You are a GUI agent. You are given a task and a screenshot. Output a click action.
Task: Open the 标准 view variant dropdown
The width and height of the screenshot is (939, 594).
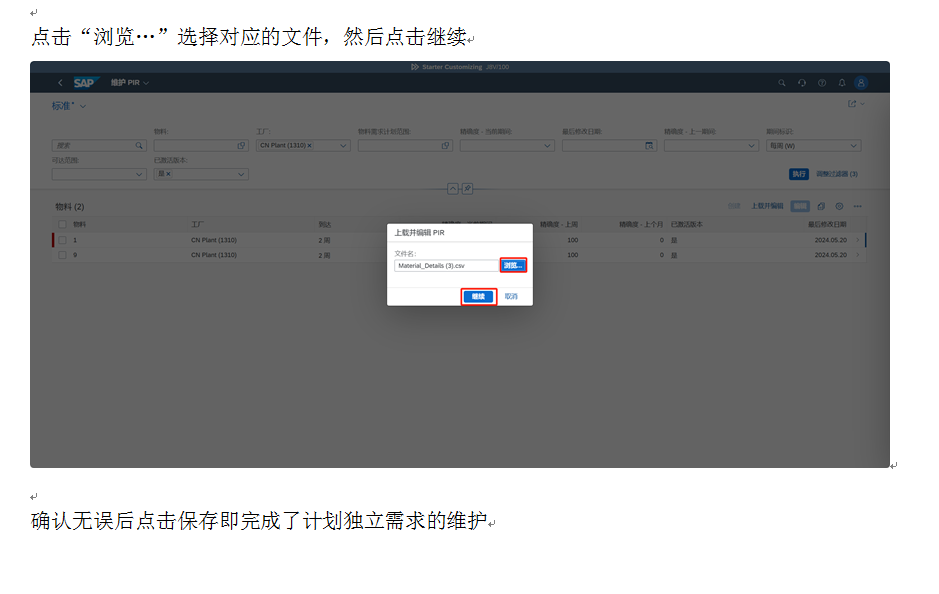click(x=83, y=106)
